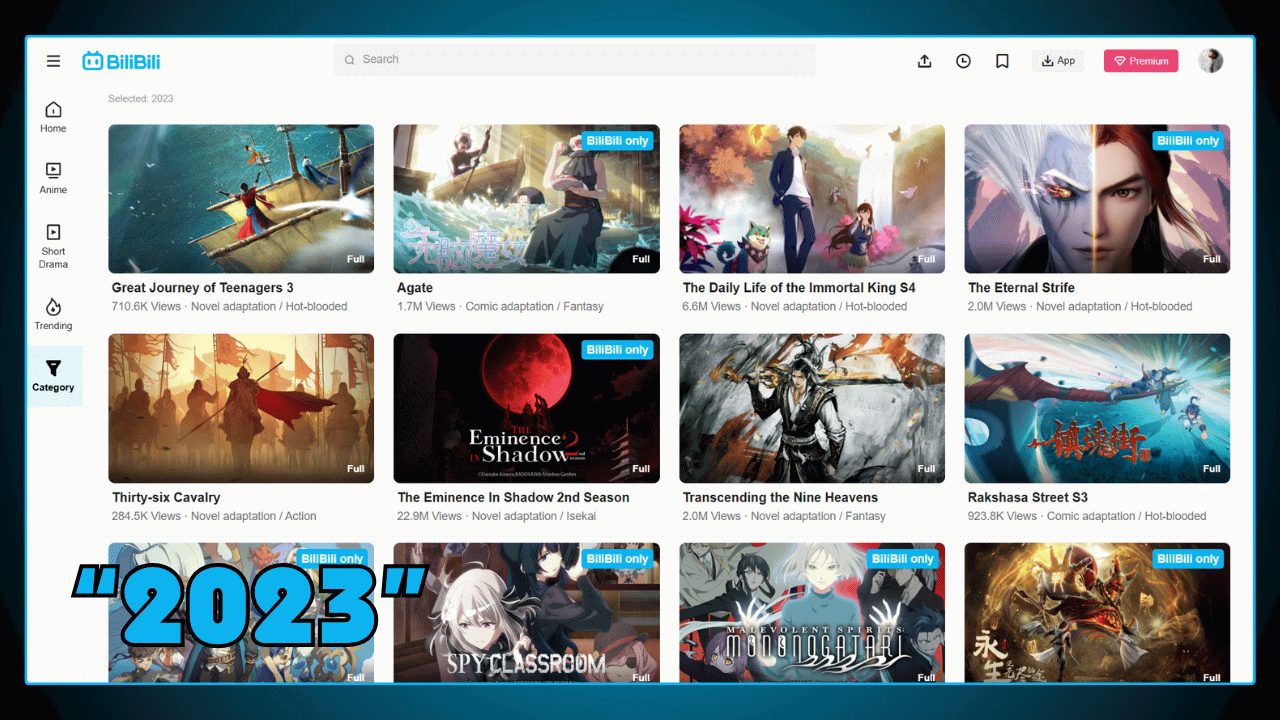The image size is (1280, 720).
Task: Open the hamburger menu icon
Action: coord(53,61)
